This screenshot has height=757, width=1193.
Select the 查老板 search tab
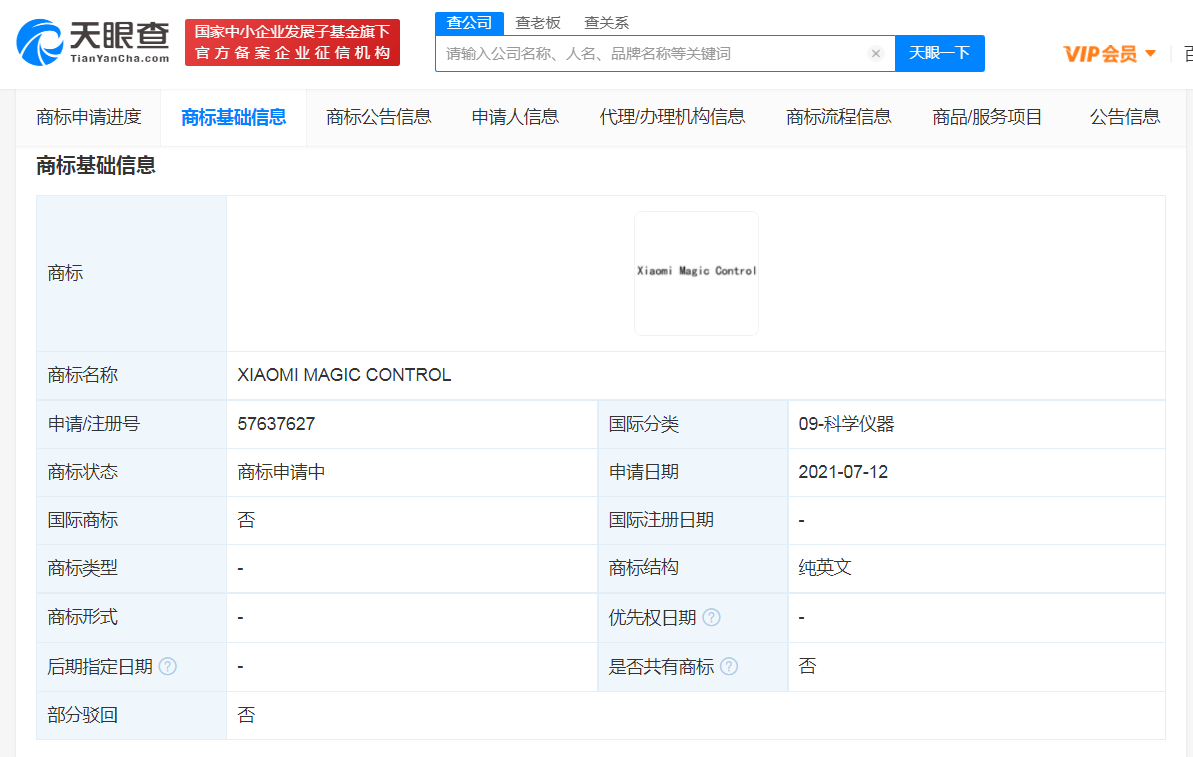[x=538, y=23]
